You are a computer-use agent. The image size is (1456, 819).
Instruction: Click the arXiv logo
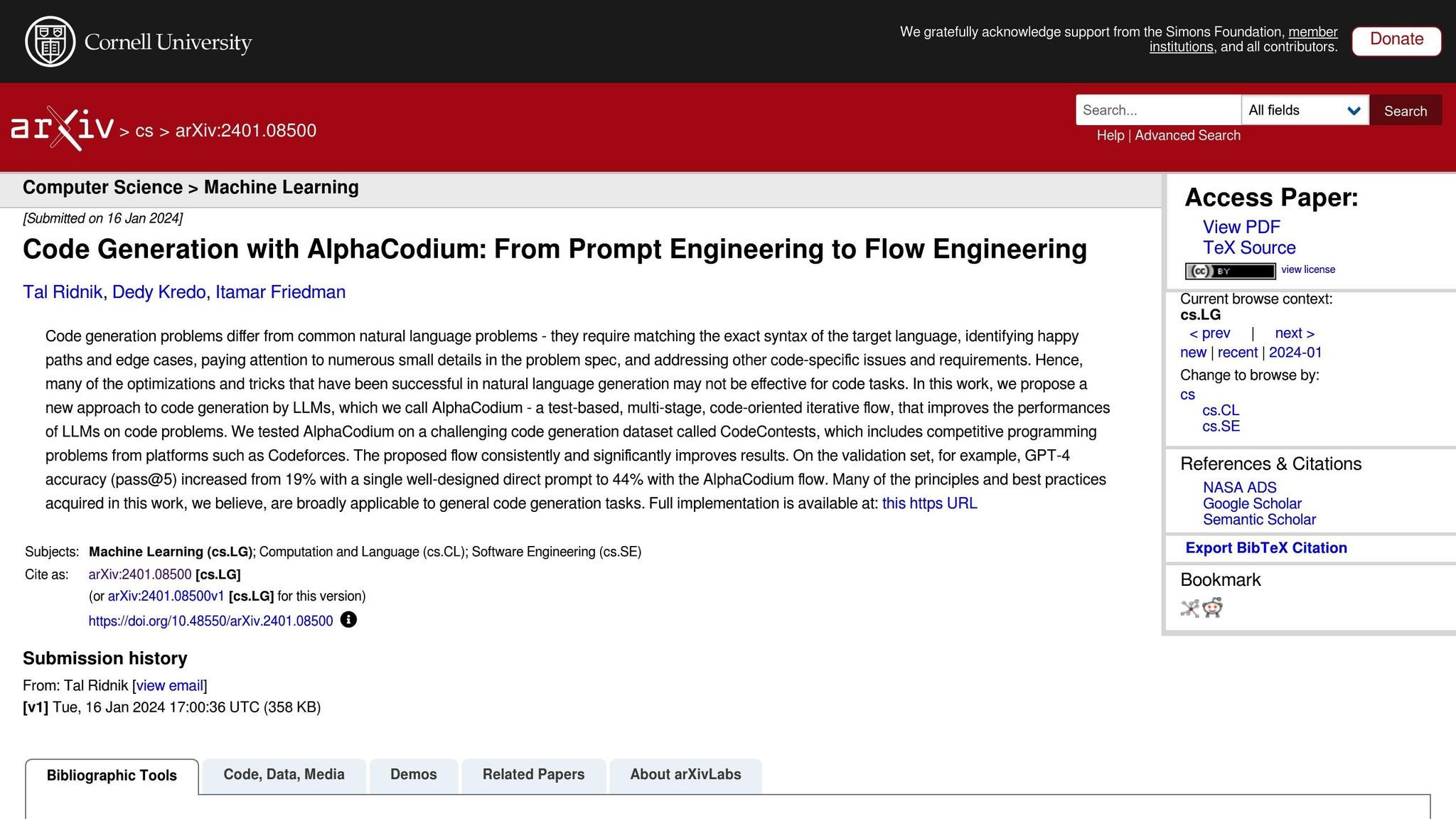(x=63, y=129)
